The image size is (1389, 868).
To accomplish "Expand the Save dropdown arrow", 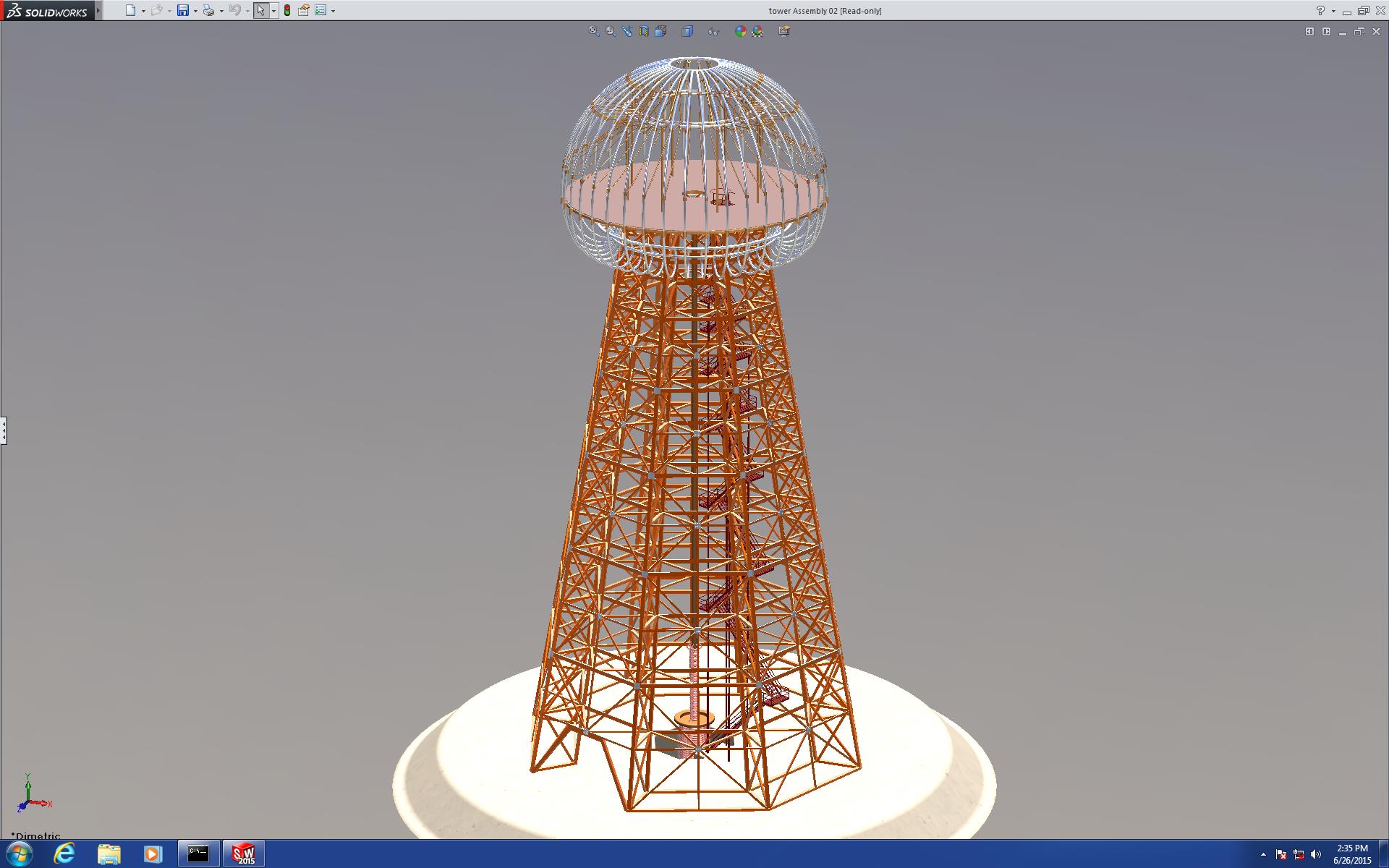I will [x=195, y=12].
